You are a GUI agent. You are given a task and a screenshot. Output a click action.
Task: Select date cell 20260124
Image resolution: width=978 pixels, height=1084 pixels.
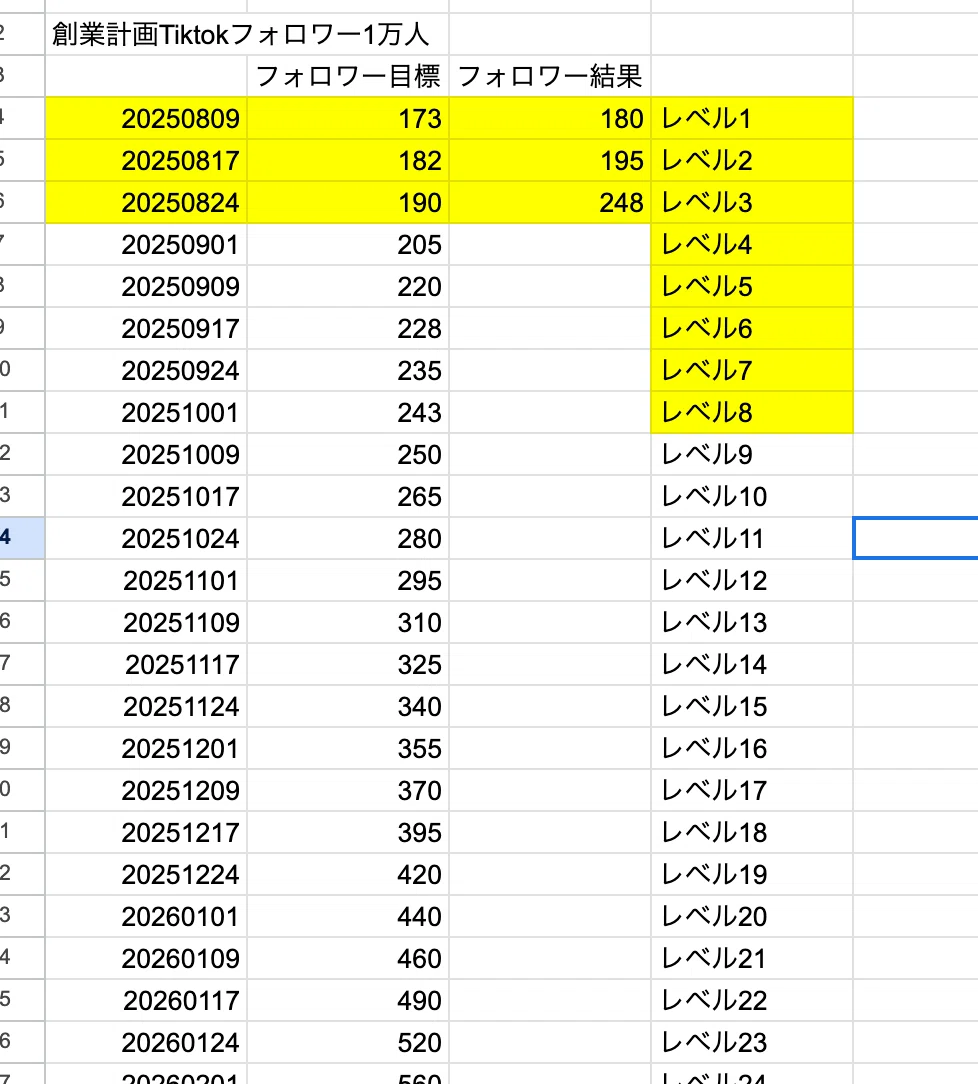point(147,1043)
